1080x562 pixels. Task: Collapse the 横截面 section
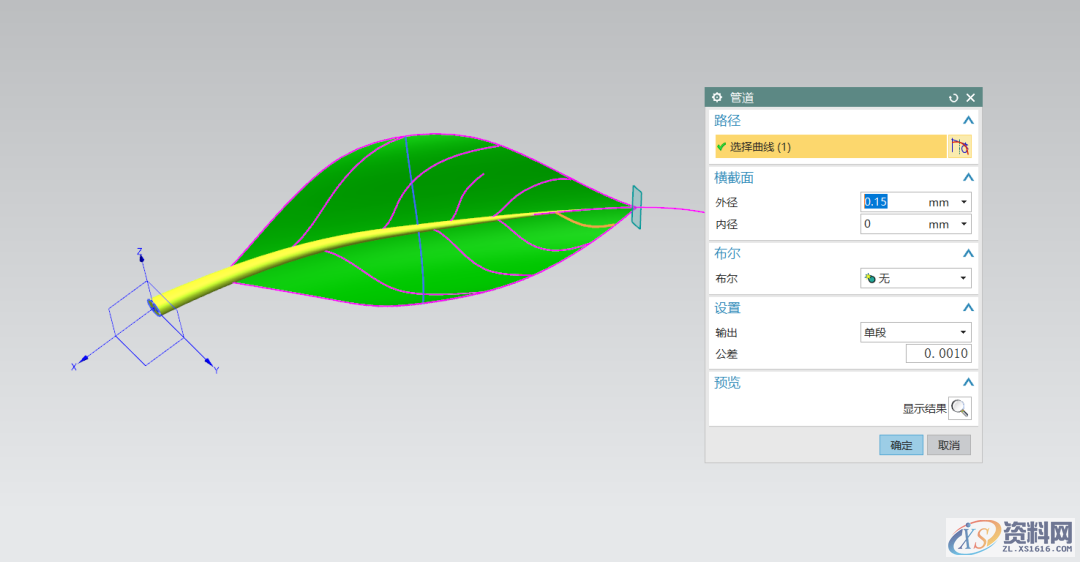(967, 178)
